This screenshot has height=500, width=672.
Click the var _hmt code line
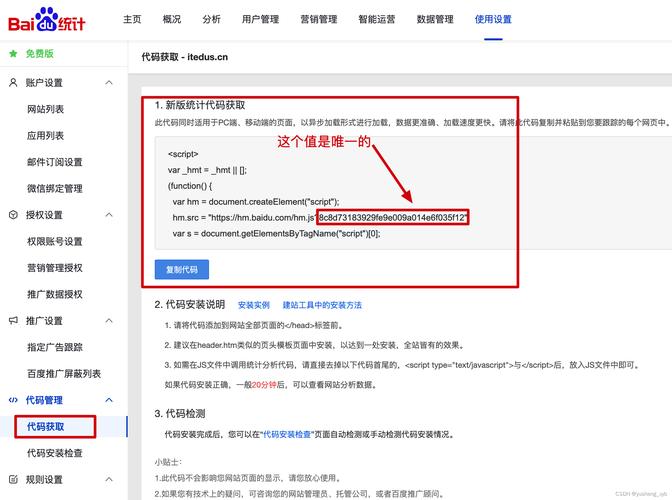207,170
